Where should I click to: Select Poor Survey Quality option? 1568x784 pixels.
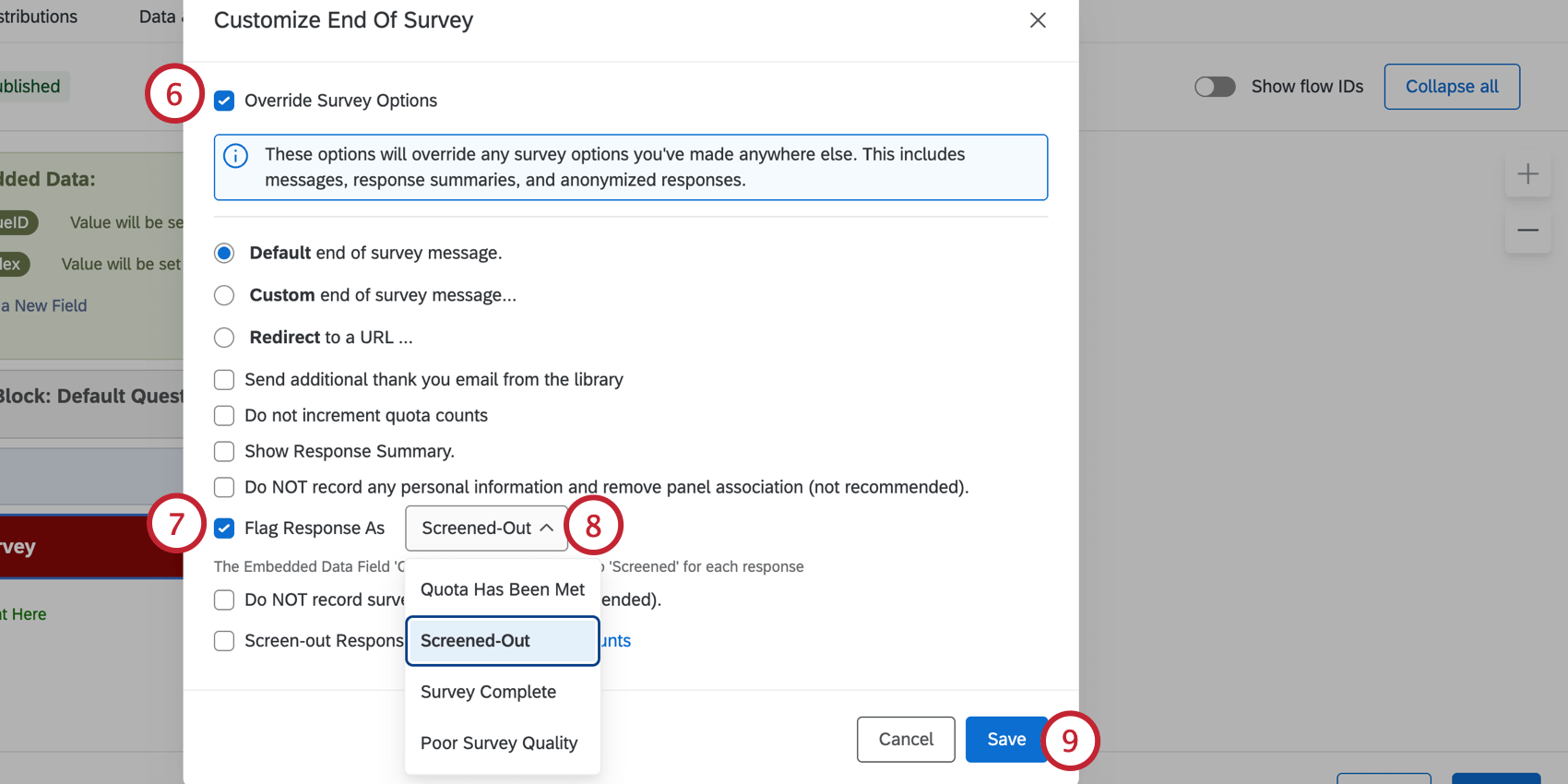click(x=499, y=743)
